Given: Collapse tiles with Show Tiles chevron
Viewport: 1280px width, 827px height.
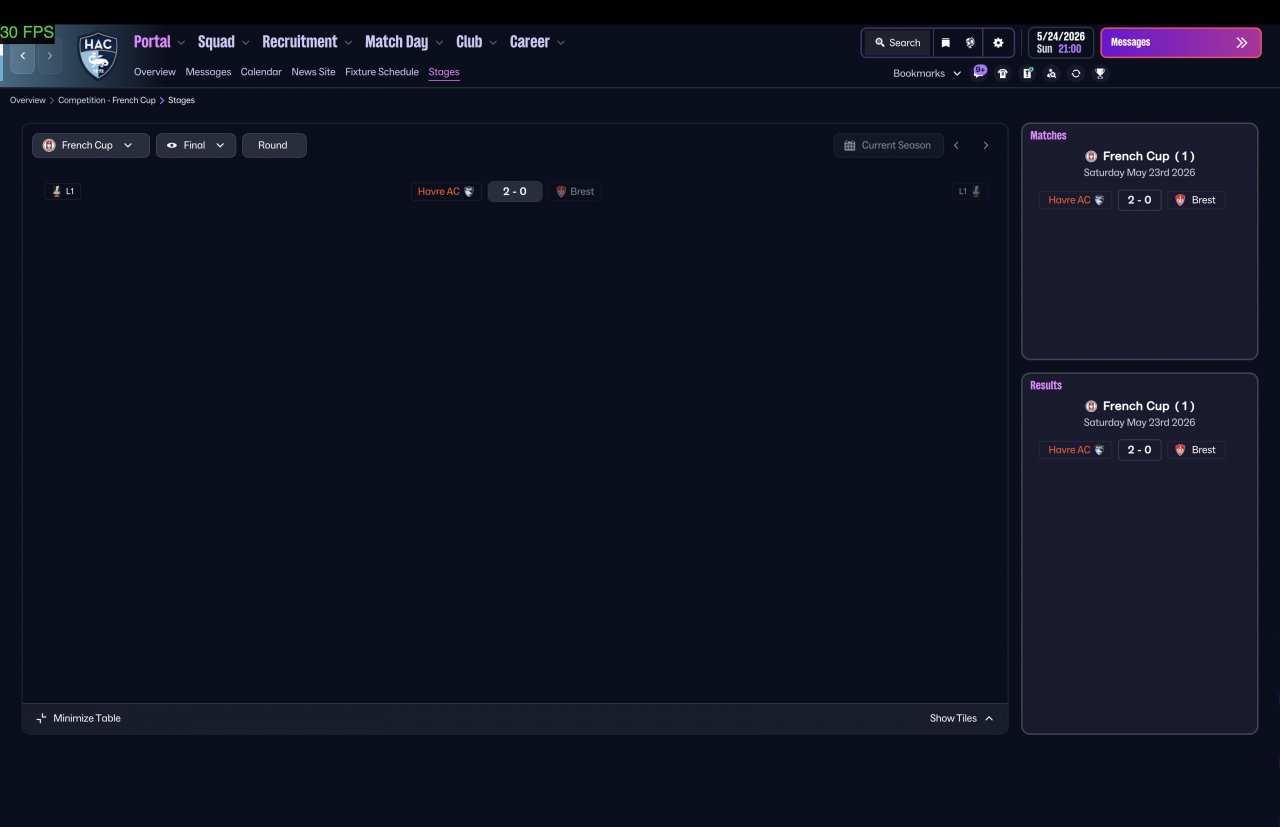Looking at the screenshot, I should point(989,718).
